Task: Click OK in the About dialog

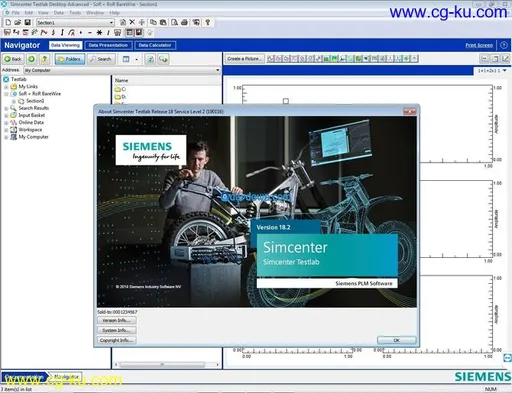Action: click(396, 340)
